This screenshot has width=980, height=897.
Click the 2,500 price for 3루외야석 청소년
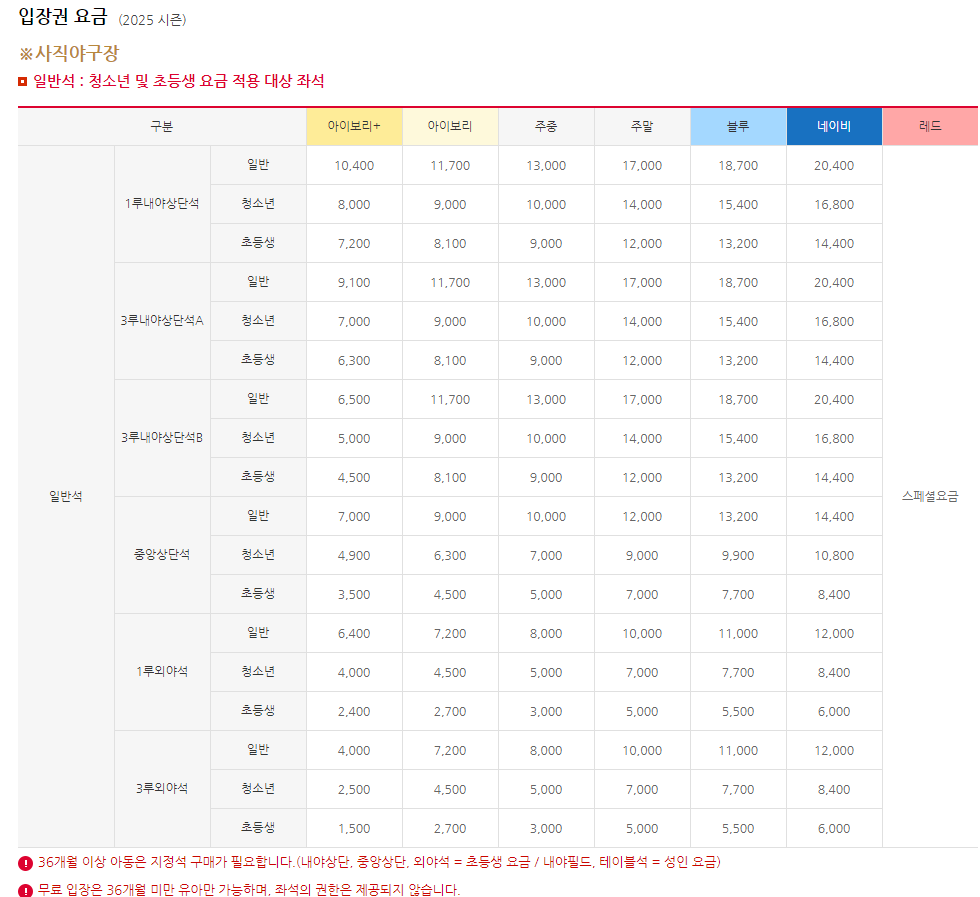[x=354, y=789]
